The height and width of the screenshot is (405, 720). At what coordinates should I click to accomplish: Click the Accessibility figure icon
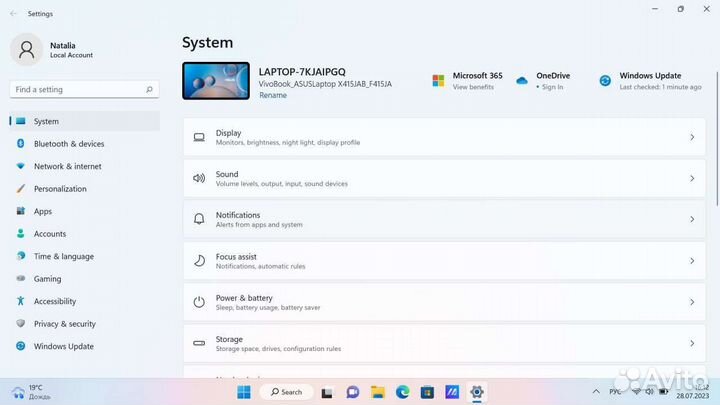point(21,301)
